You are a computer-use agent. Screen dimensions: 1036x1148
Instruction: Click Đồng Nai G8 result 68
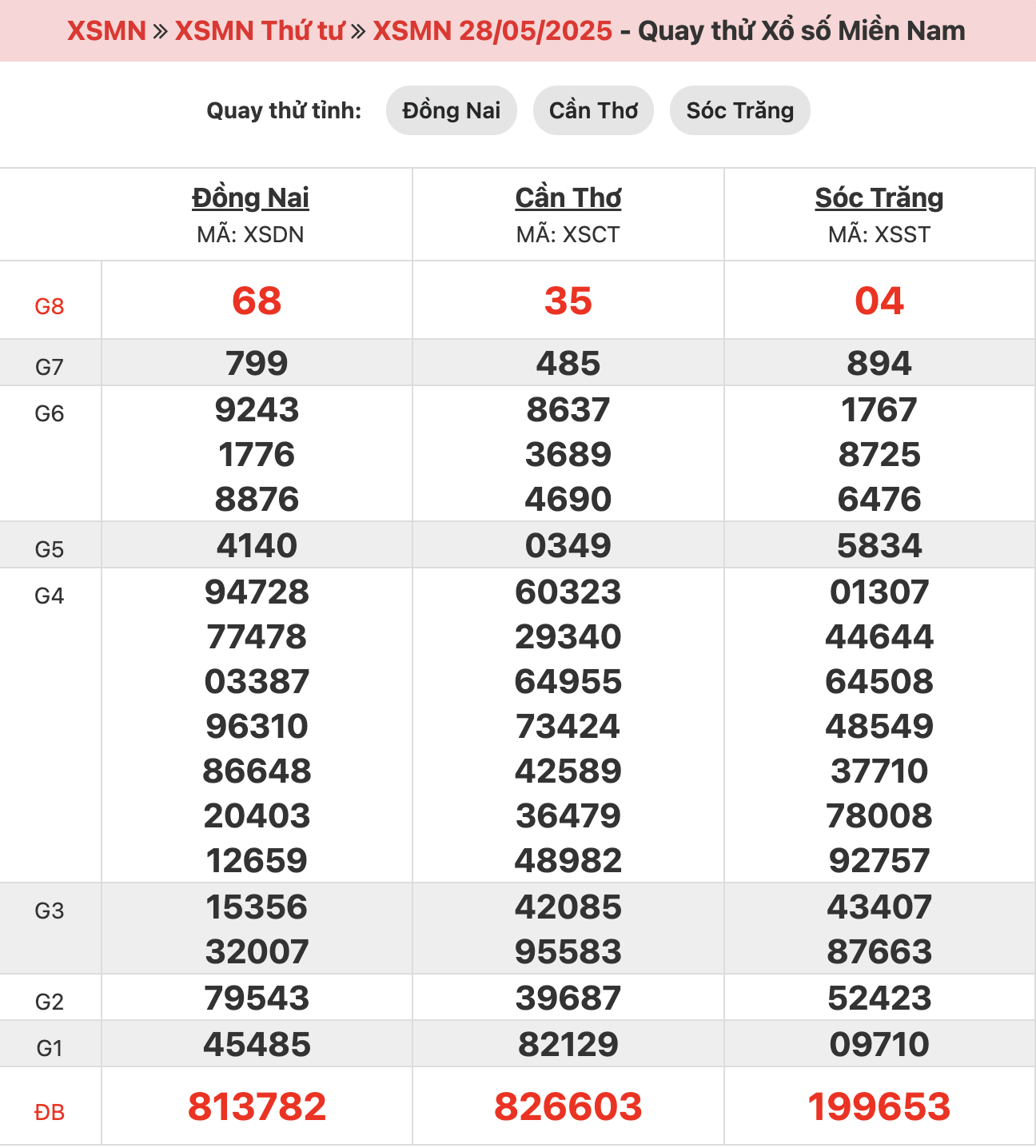pos(257,301)
